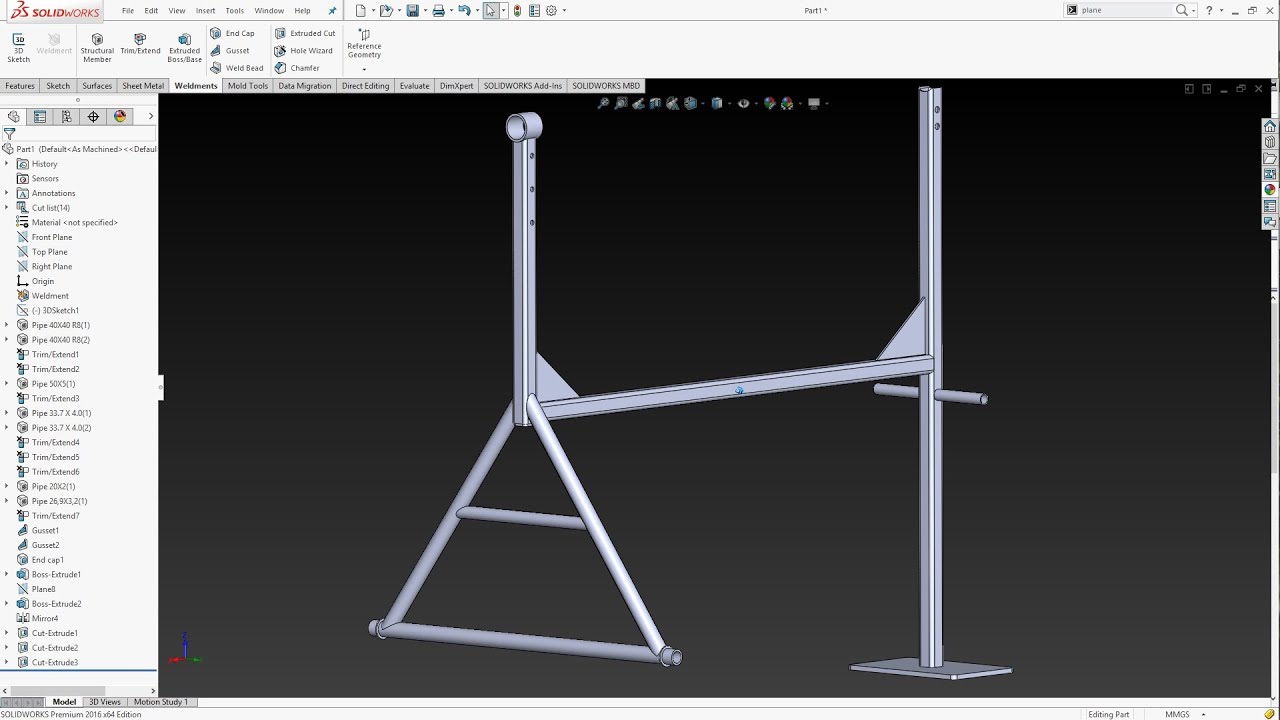Switch to the Sheet Metal tab

pos(143,86)
